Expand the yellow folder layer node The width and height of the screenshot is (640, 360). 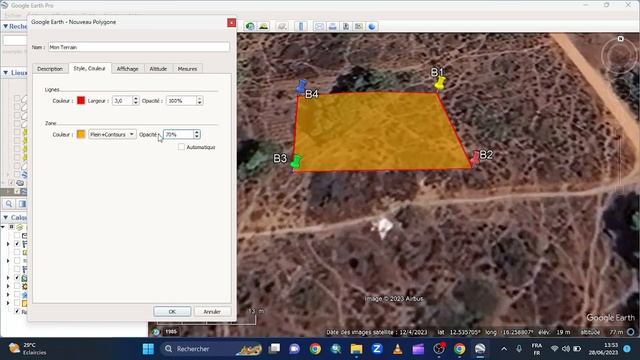point(8,303)
